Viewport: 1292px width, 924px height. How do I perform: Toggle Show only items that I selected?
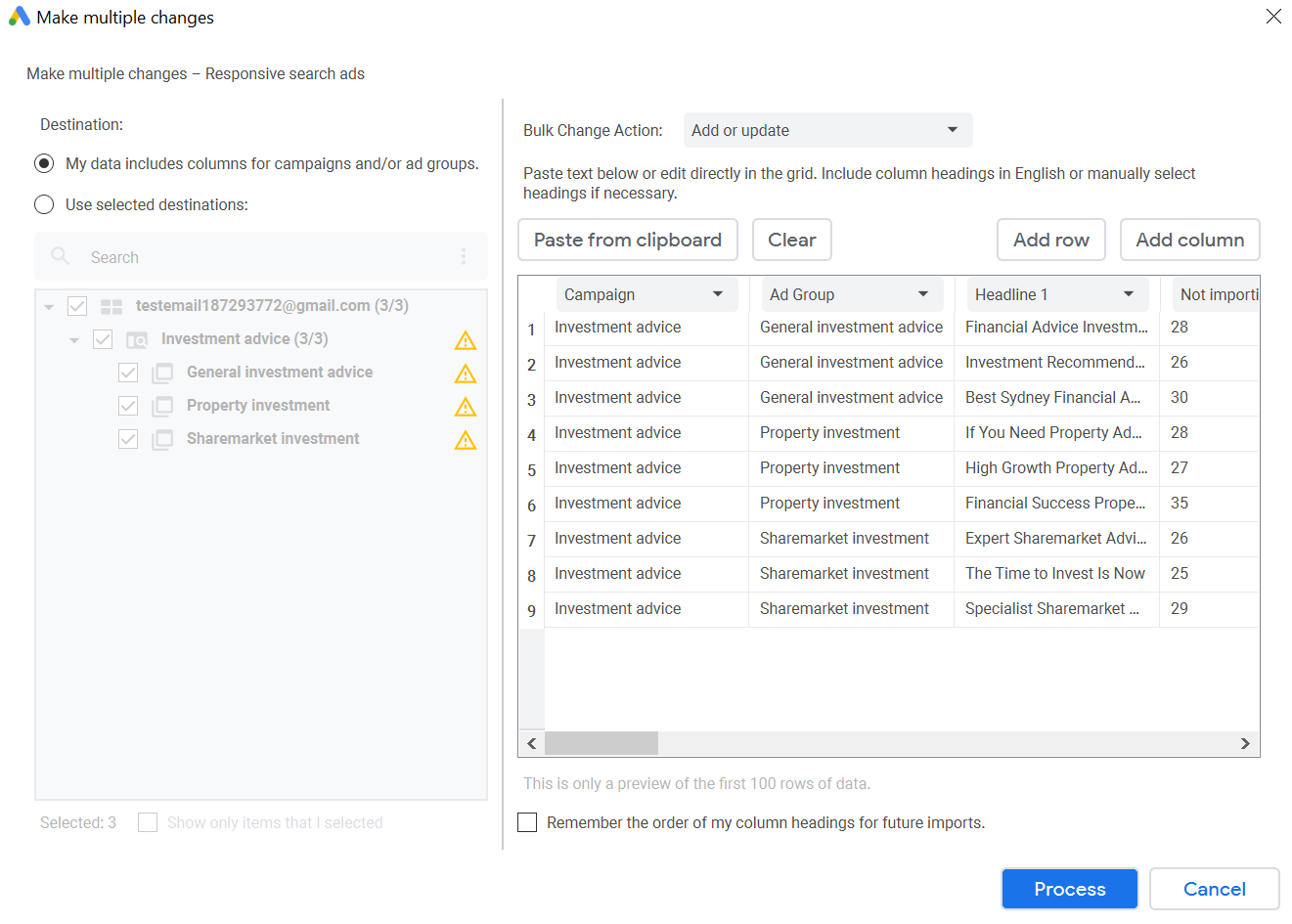147,822
